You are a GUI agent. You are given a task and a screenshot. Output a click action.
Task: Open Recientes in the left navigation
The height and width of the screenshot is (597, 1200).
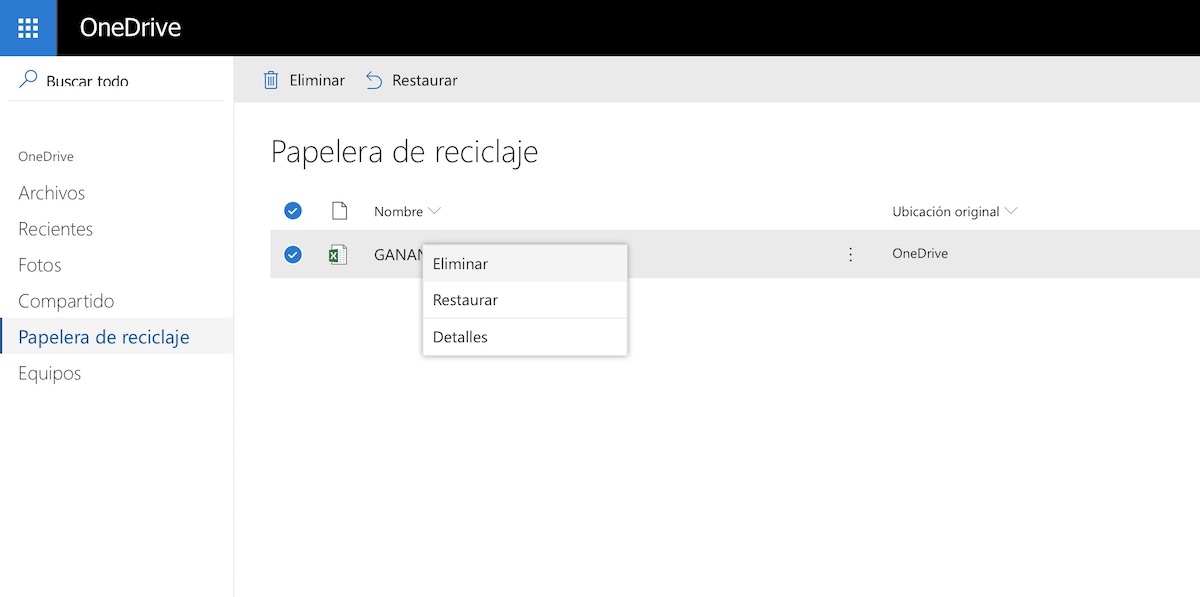[56, 229]
